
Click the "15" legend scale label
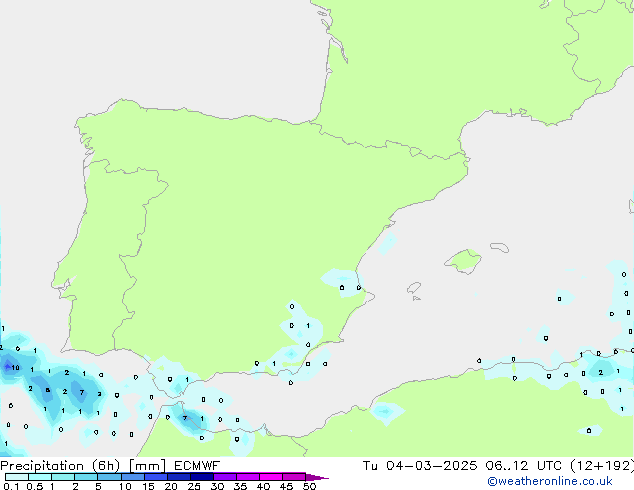pyautogui.click(x=148, y=486)
